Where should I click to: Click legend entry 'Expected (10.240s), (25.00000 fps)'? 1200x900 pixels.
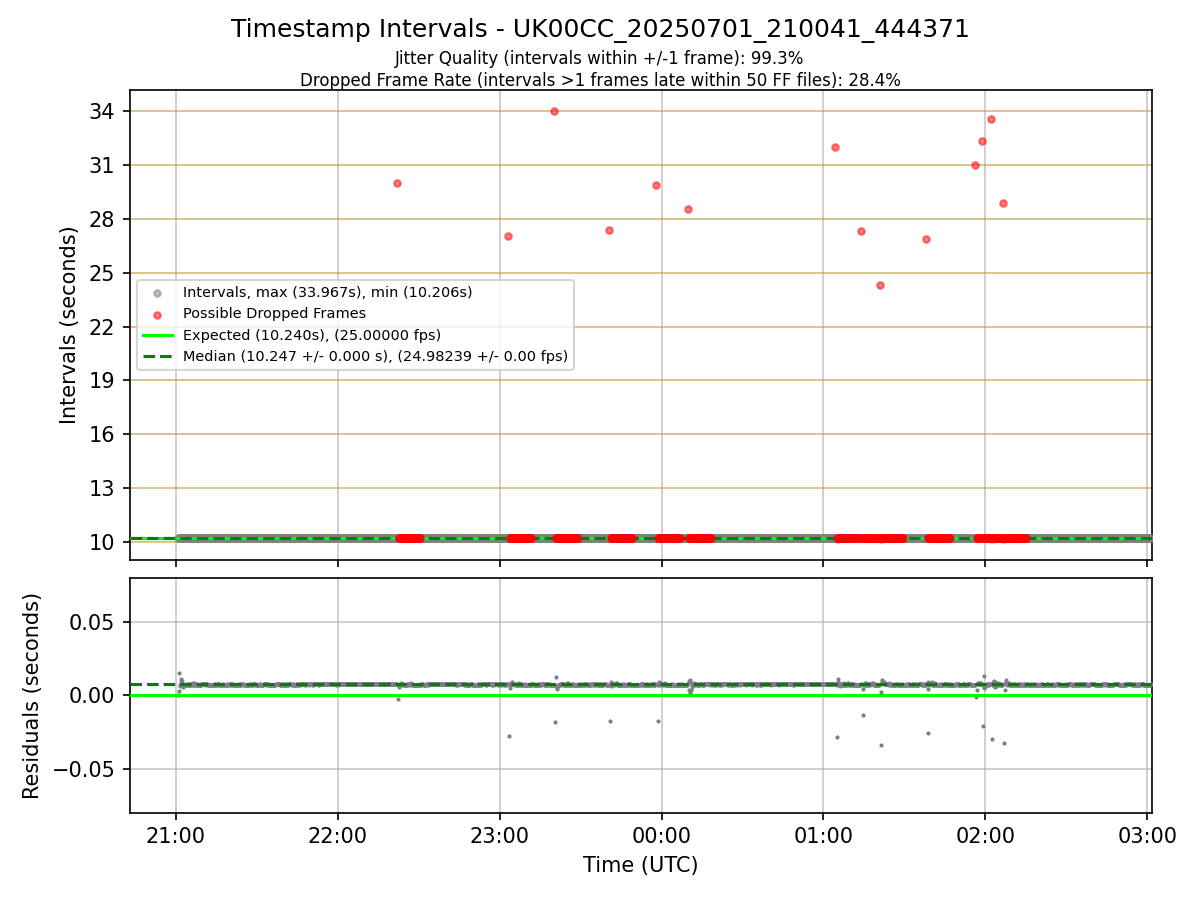pos(312,335)
